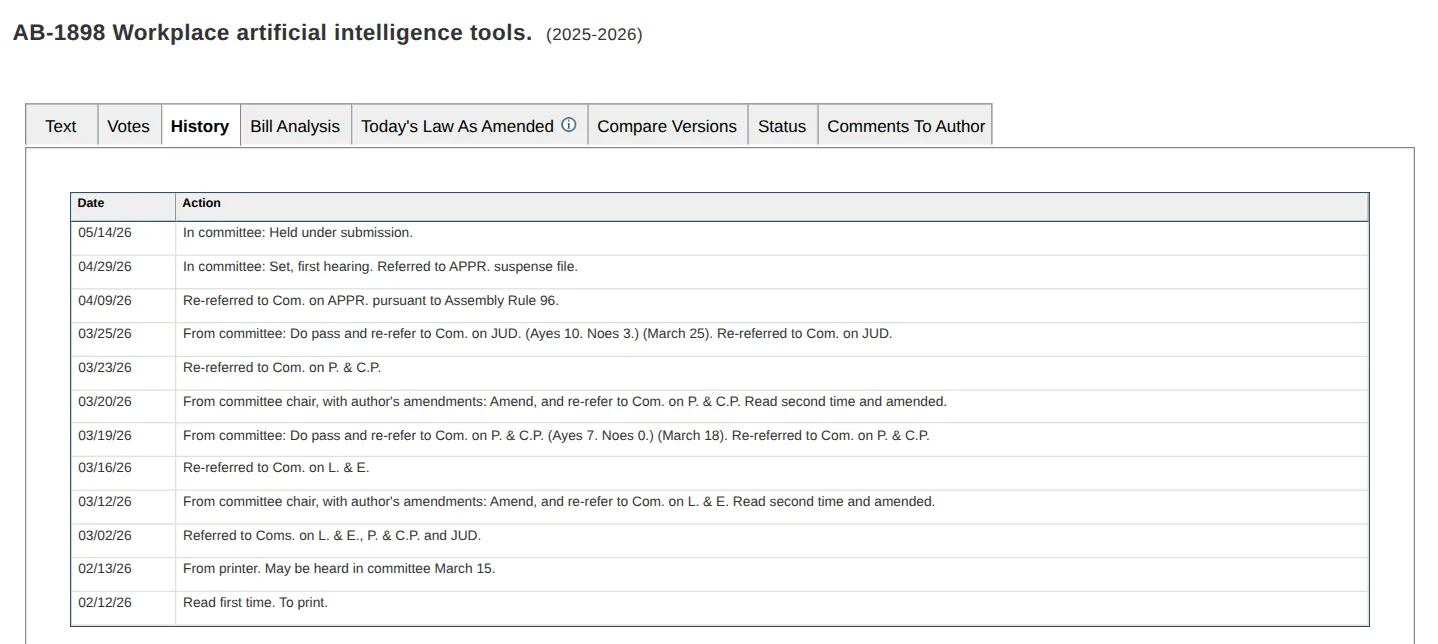Click the amend and re-refer to P. & C.P. entry
Viewport: 1438px width, 644px height.
click(x=564, y=401)
